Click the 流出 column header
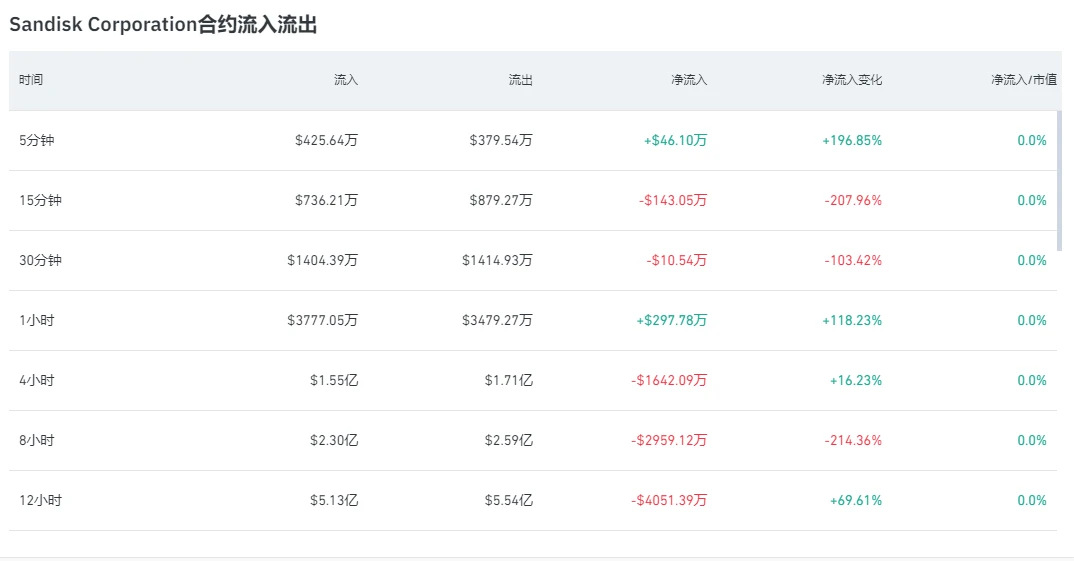1074x561 pixels. click(x=521, y=79)
